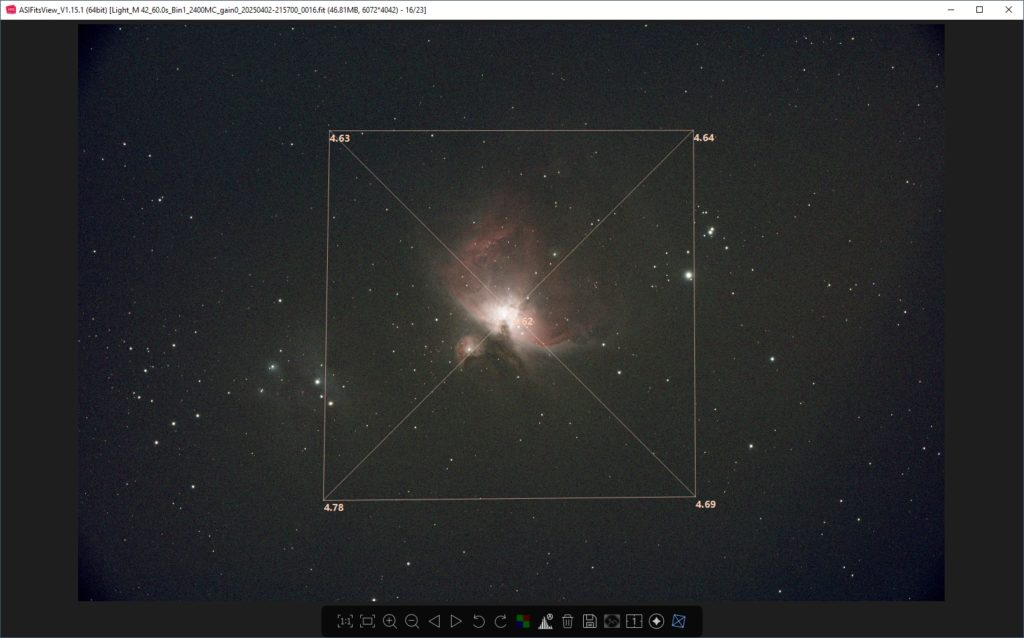The width and height of the screenshot is (1024, 638).
Task: Toggle the RGB color debayer icon
Action: [x=523, y=621]
